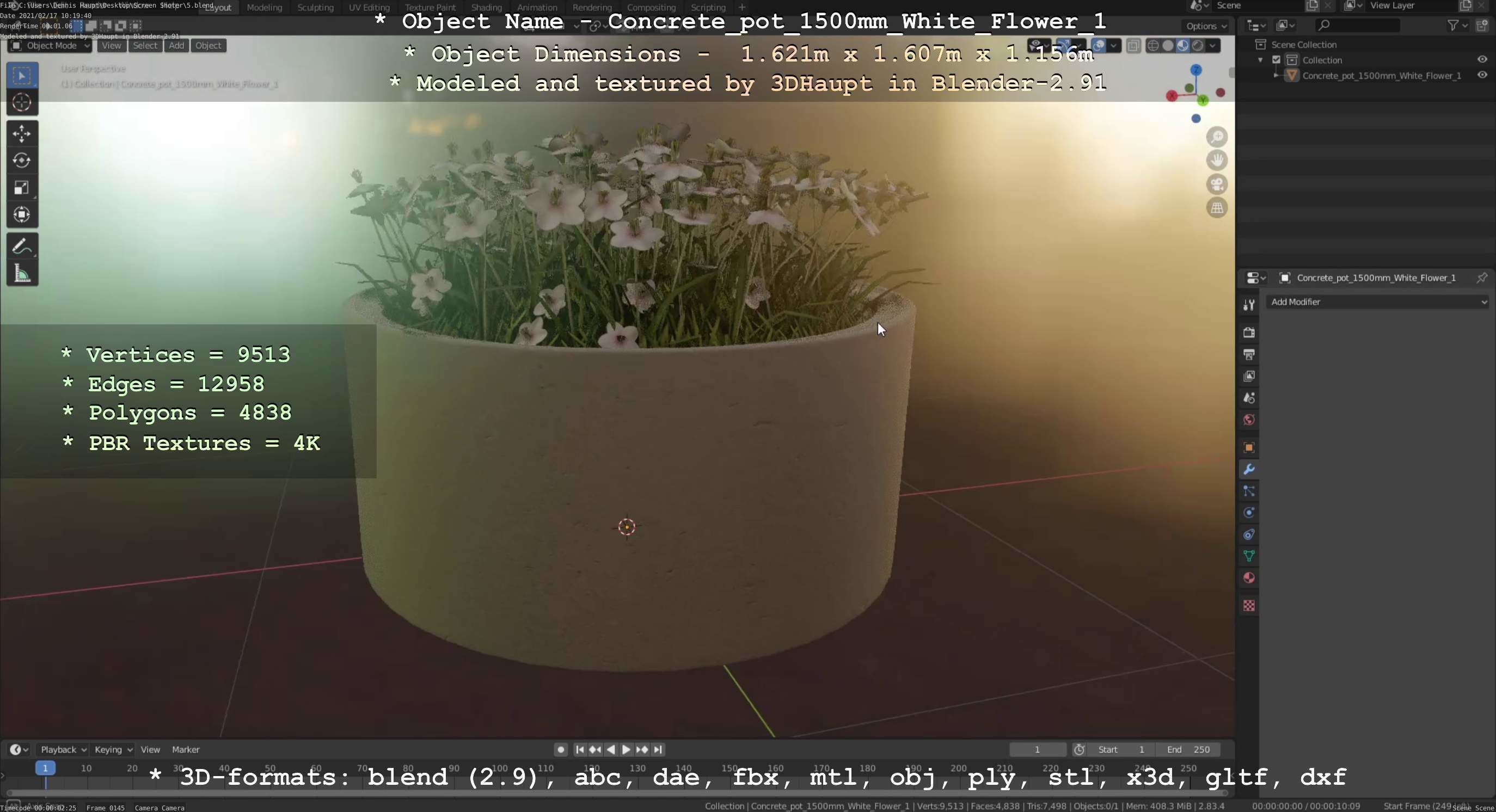This screenshot has width=1496, height=812.
Task: Open the viewport shading options dropdown arrow
Action: tap(1212, 46)
